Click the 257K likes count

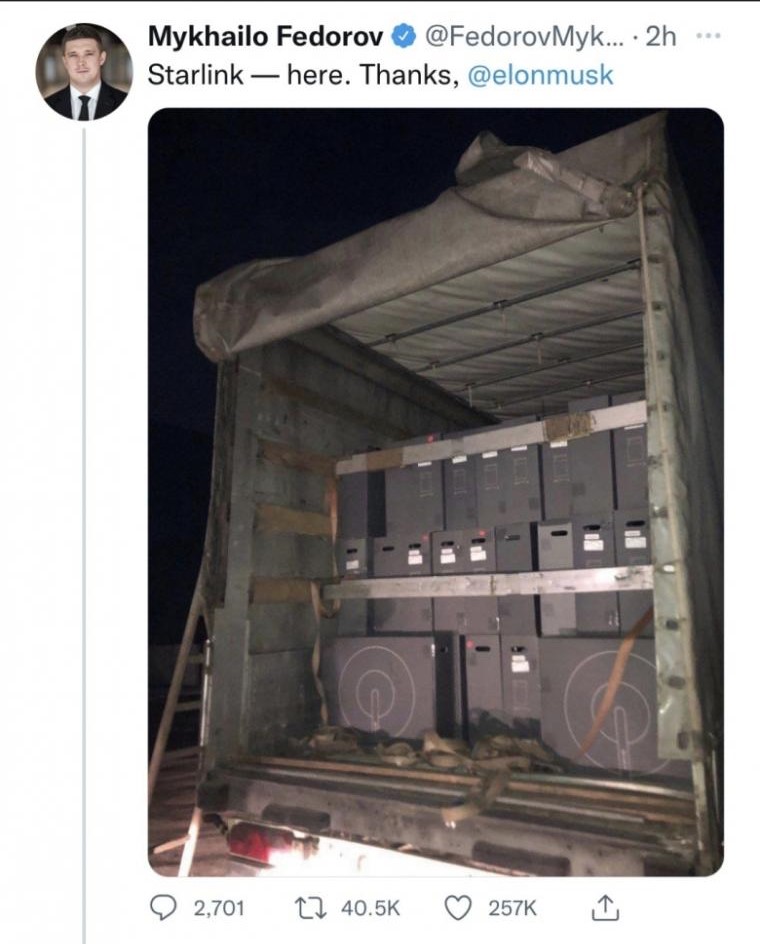point(512,908)
